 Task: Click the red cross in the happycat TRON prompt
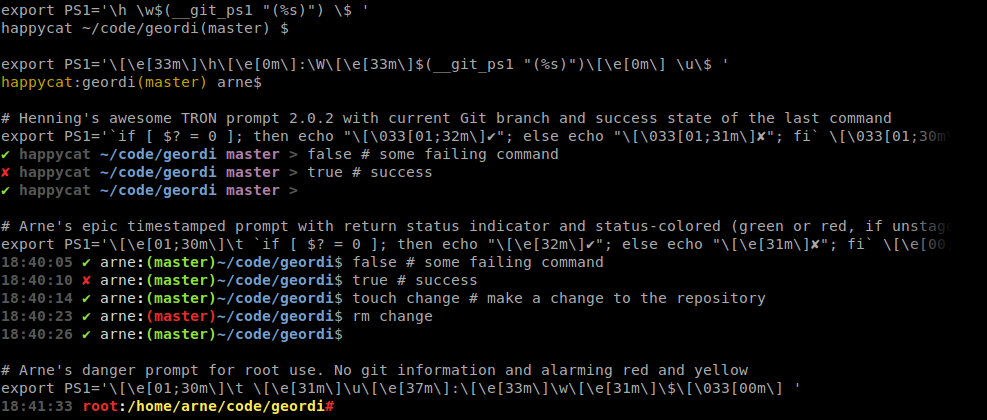click(6, 172)
